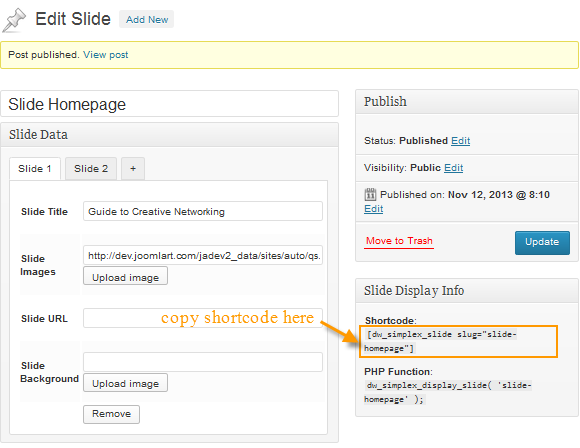Collapse the Slide Display Info panel header

pyautogui.click(x=467, y=291)
